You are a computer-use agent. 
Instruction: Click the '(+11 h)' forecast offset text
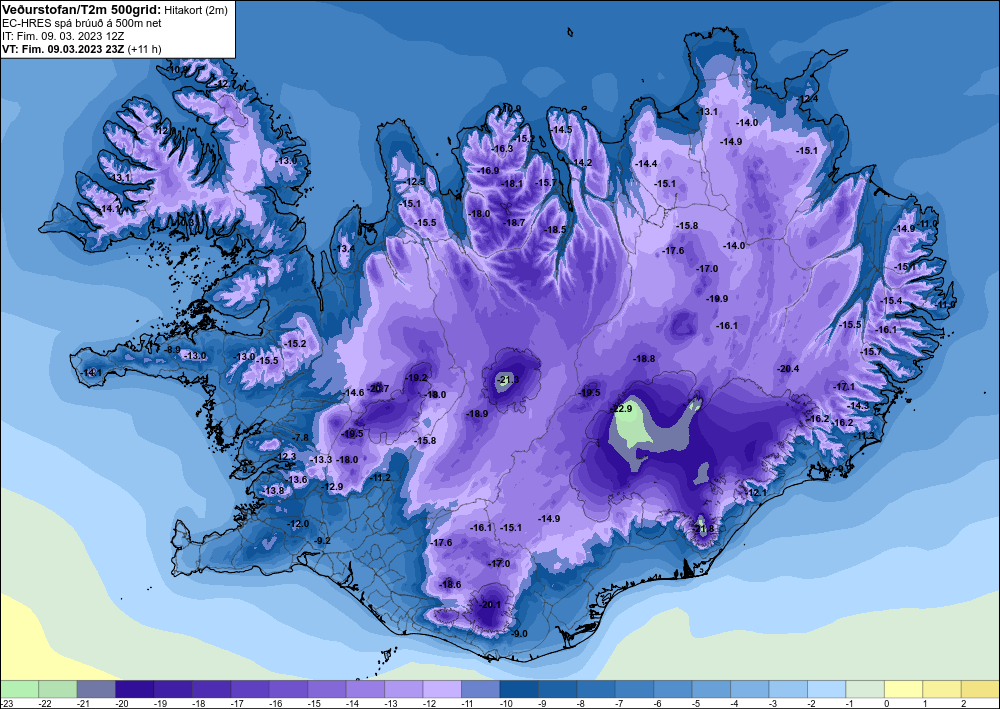coord(145,49)
